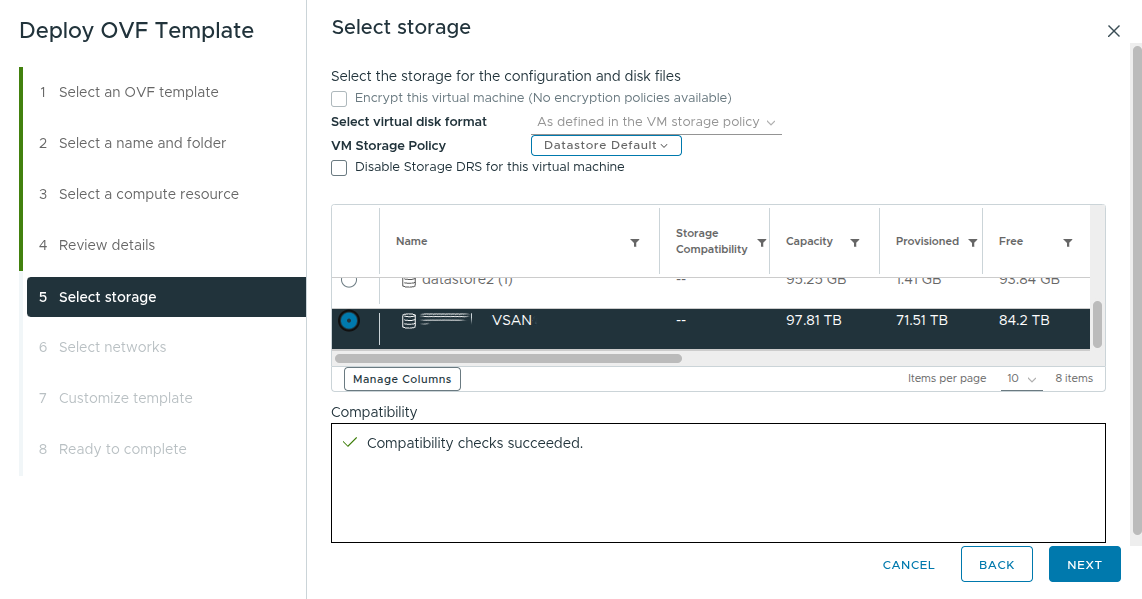This screenshot has width=1142, height=599.
Task: Select the VSAN datastore radio button
Action: 349,320
